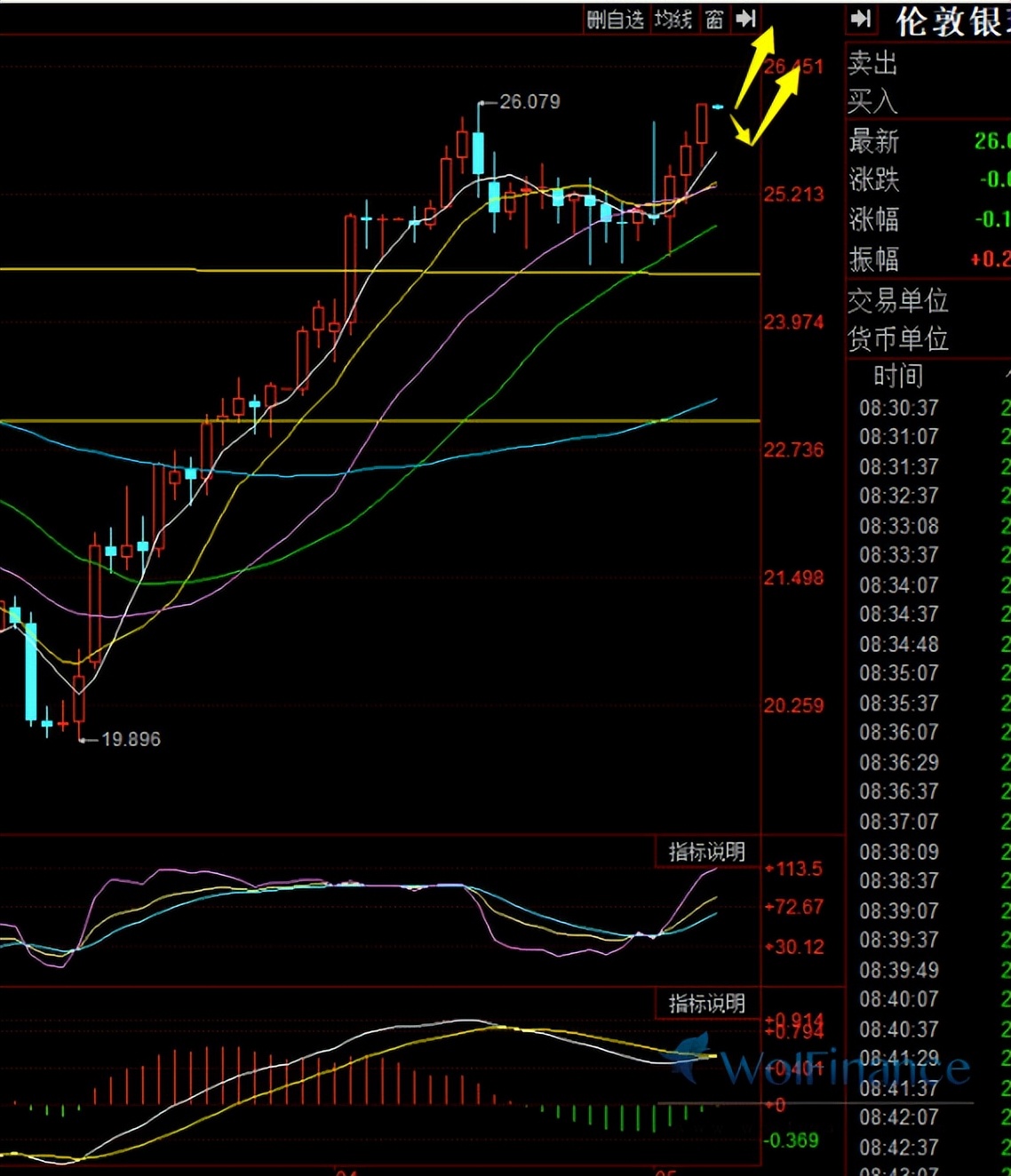Select the 卖出 row in quote panel
This screenshot has height=1176, width=1011.
click(928, 63)
